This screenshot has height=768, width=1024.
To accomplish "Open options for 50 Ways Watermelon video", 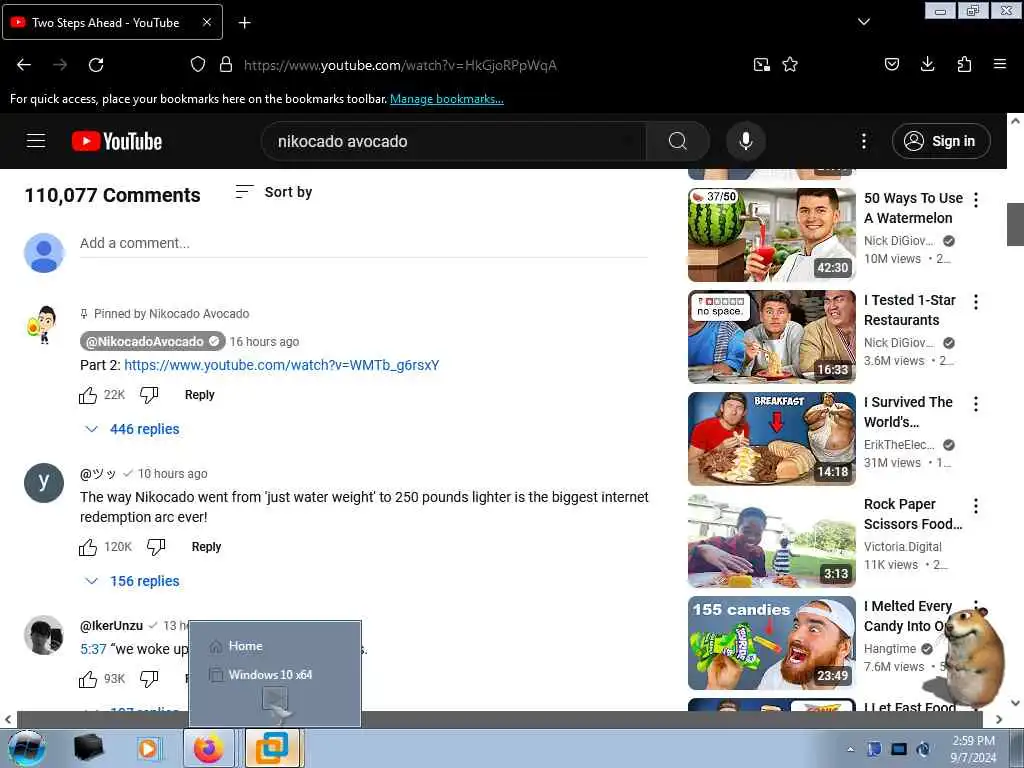I will (976, 200).
